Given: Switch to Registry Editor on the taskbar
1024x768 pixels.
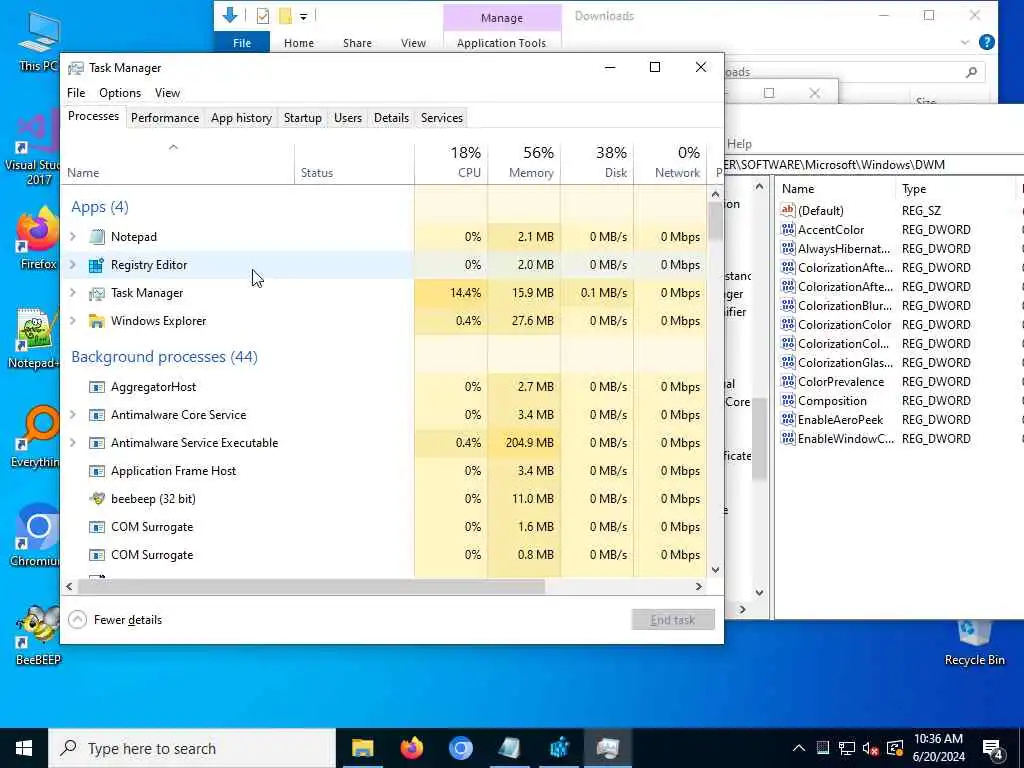Looking at the screenshot, I should pyautogui.click(x=559, y=748).
